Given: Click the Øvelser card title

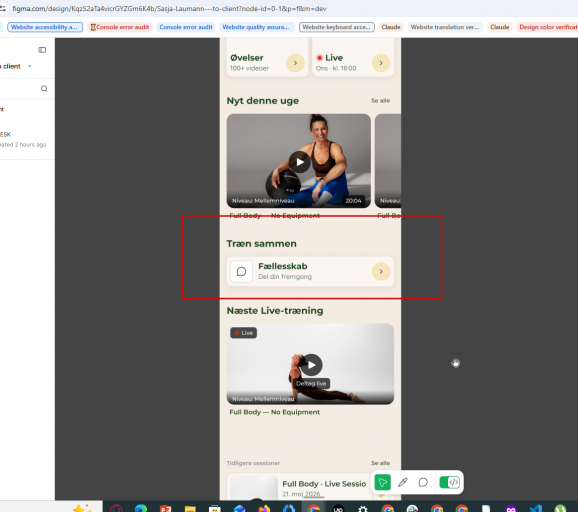Looking at the screenshot, I should [247, 58].
